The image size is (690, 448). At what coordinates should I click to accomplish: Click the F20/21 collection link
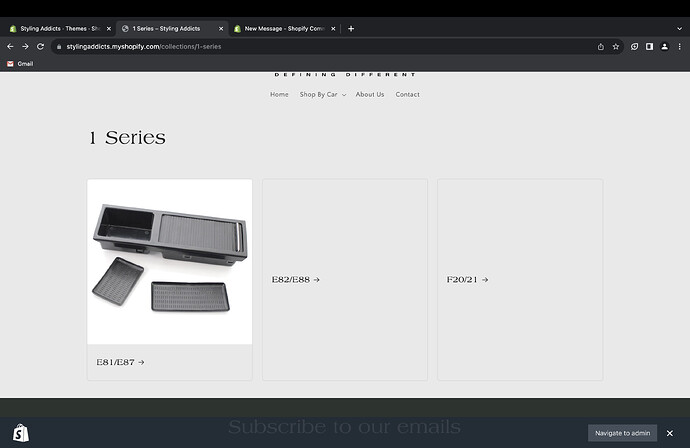tap(467, 279)
